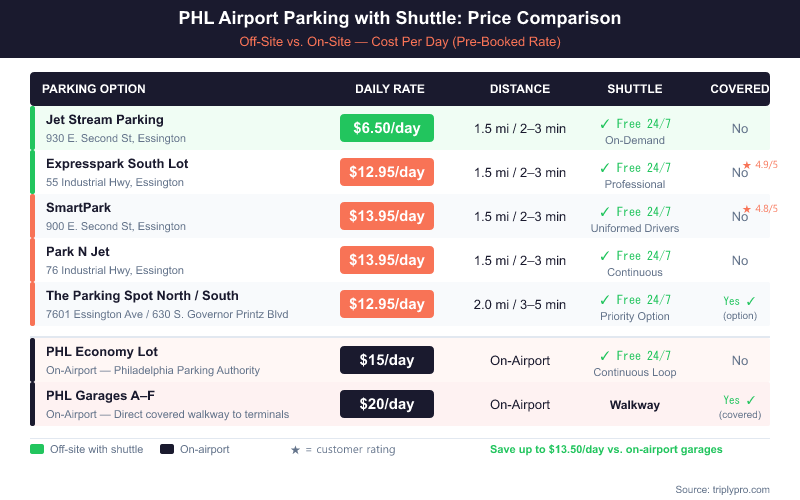Screen dimensions: 800x500
Task: Click the PHL Economy Lot $15/day badge
Action: pos(387,360)
